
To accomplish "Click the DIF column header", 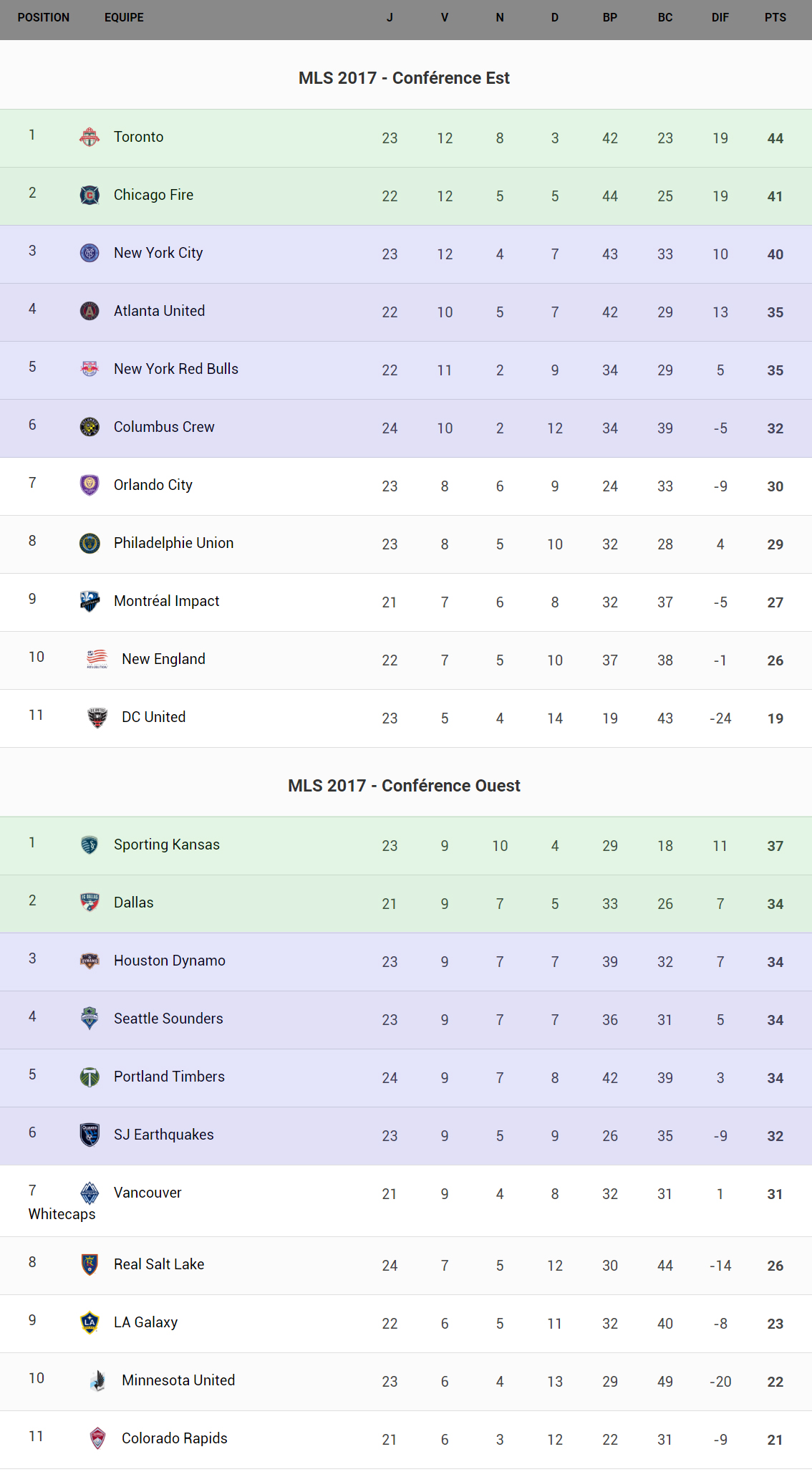I will tap(720, 18).
